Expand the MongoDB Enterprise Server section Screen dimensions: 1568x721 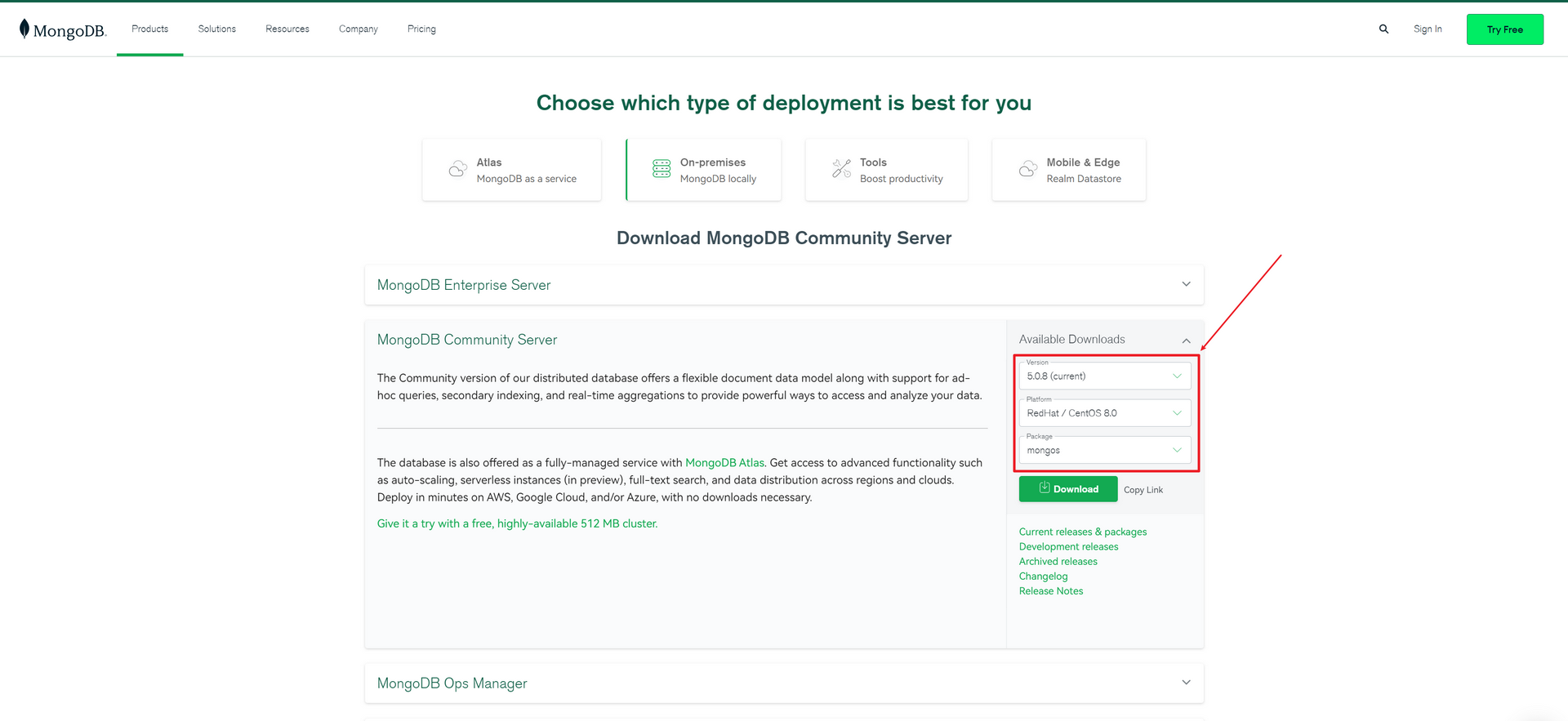coord(1186,284)
